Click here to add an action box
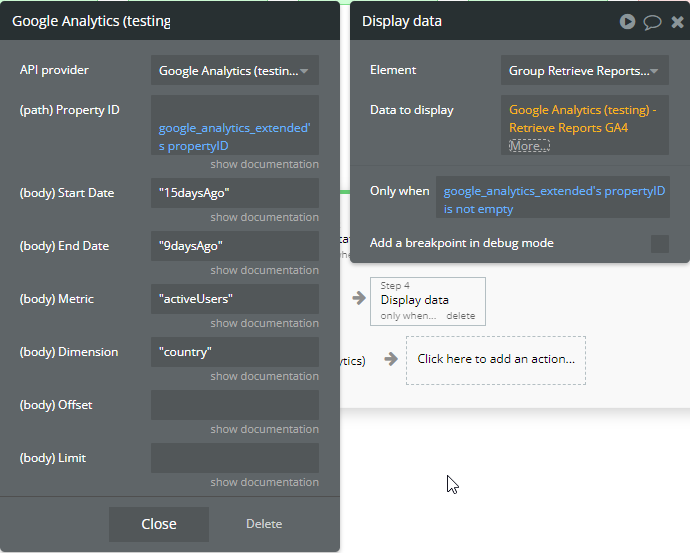 [x=496, y=360]
